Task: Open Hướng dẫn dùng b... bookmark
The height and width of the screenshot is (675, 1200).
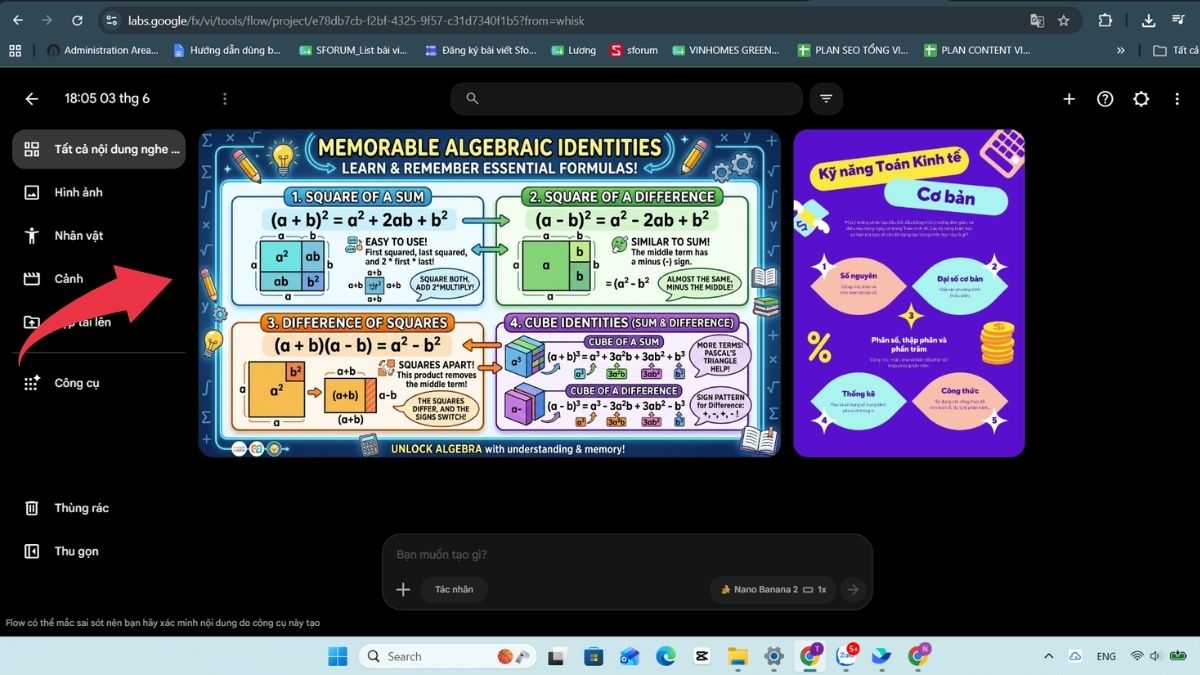Action: coord(227,50)
